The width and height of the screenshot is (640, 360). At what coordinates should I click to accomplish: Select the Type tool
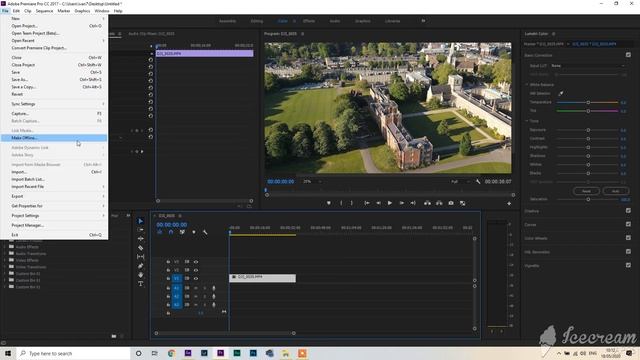pos(140,284)
